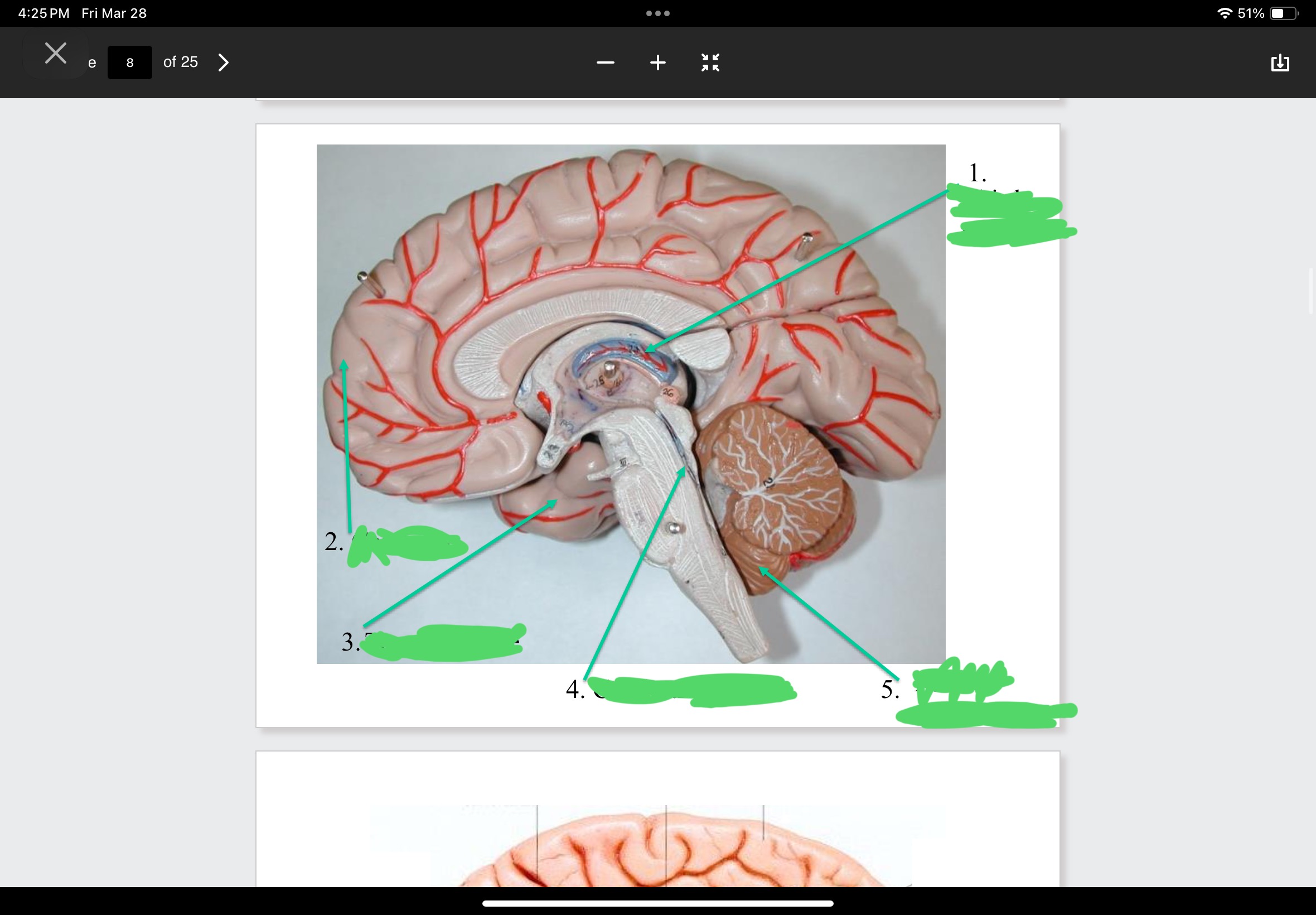Grab the vertical scrollbar on right edge
The width and height of the screenshot is (1316, 915).
pyautogui.click(x=1310, y=291)
